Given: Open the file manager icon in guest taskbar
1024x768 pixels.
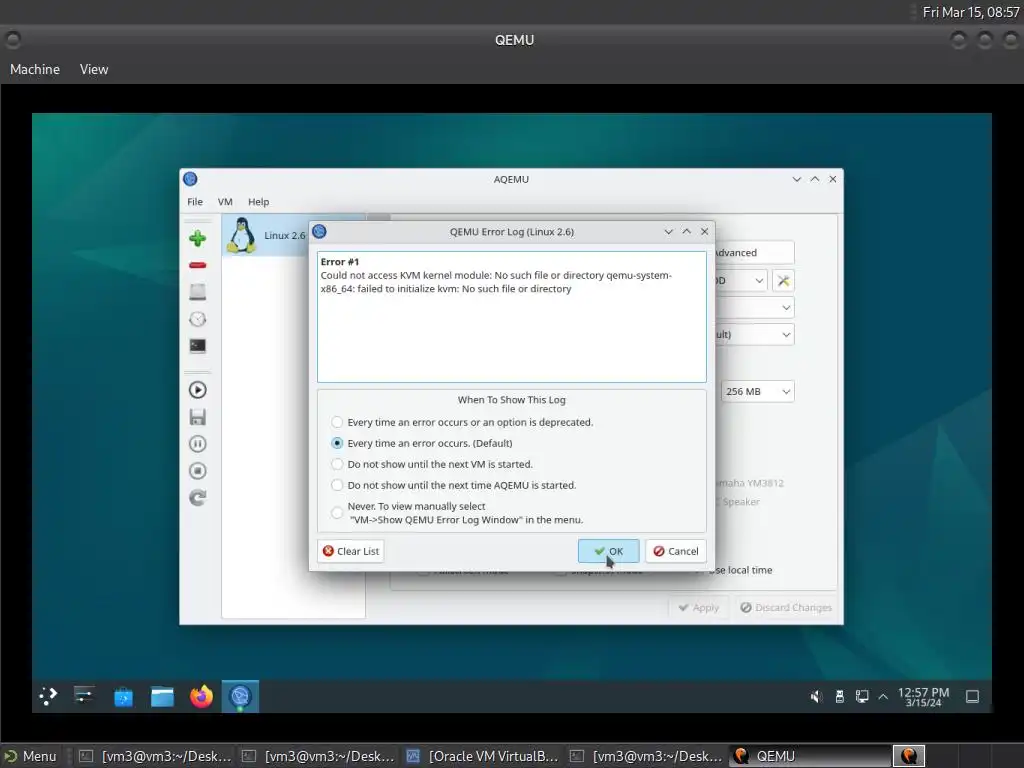Looking at the screenshot, I should (163, 697).
